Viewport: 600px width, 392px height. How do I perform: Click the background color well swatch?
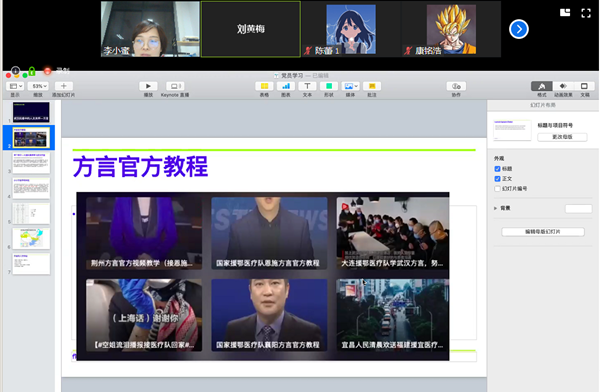pos(579,209)
